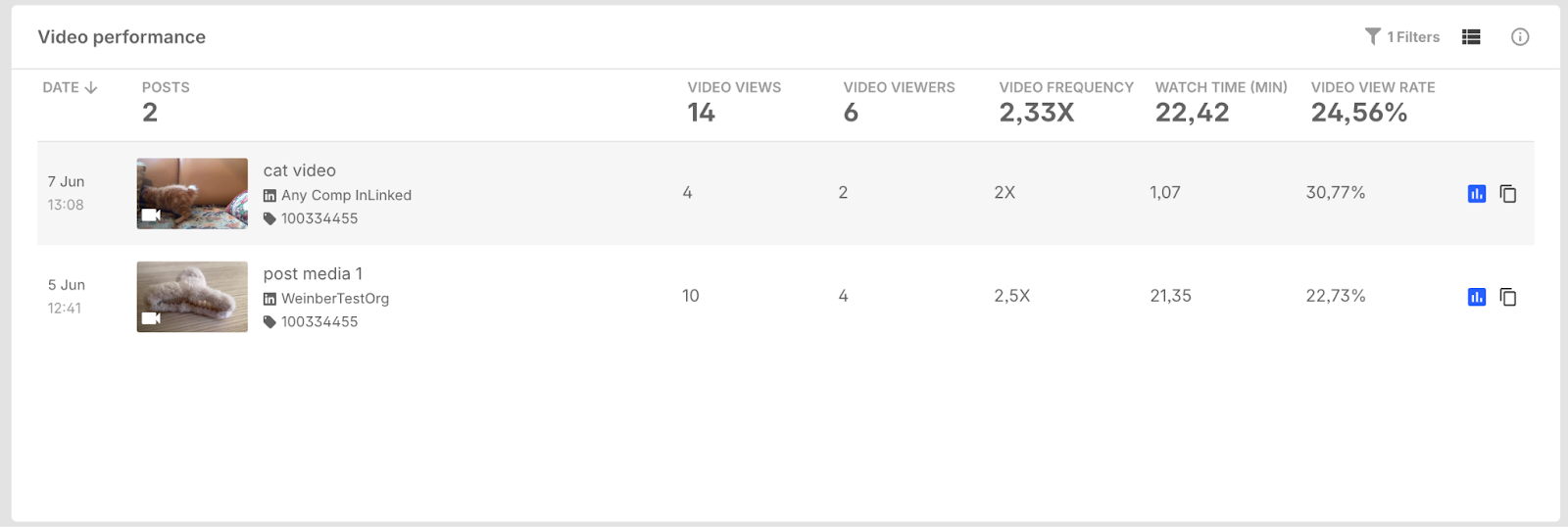1568x527 pixels.
Task: Open the cat video post title
Action: (x=300, y=170)
